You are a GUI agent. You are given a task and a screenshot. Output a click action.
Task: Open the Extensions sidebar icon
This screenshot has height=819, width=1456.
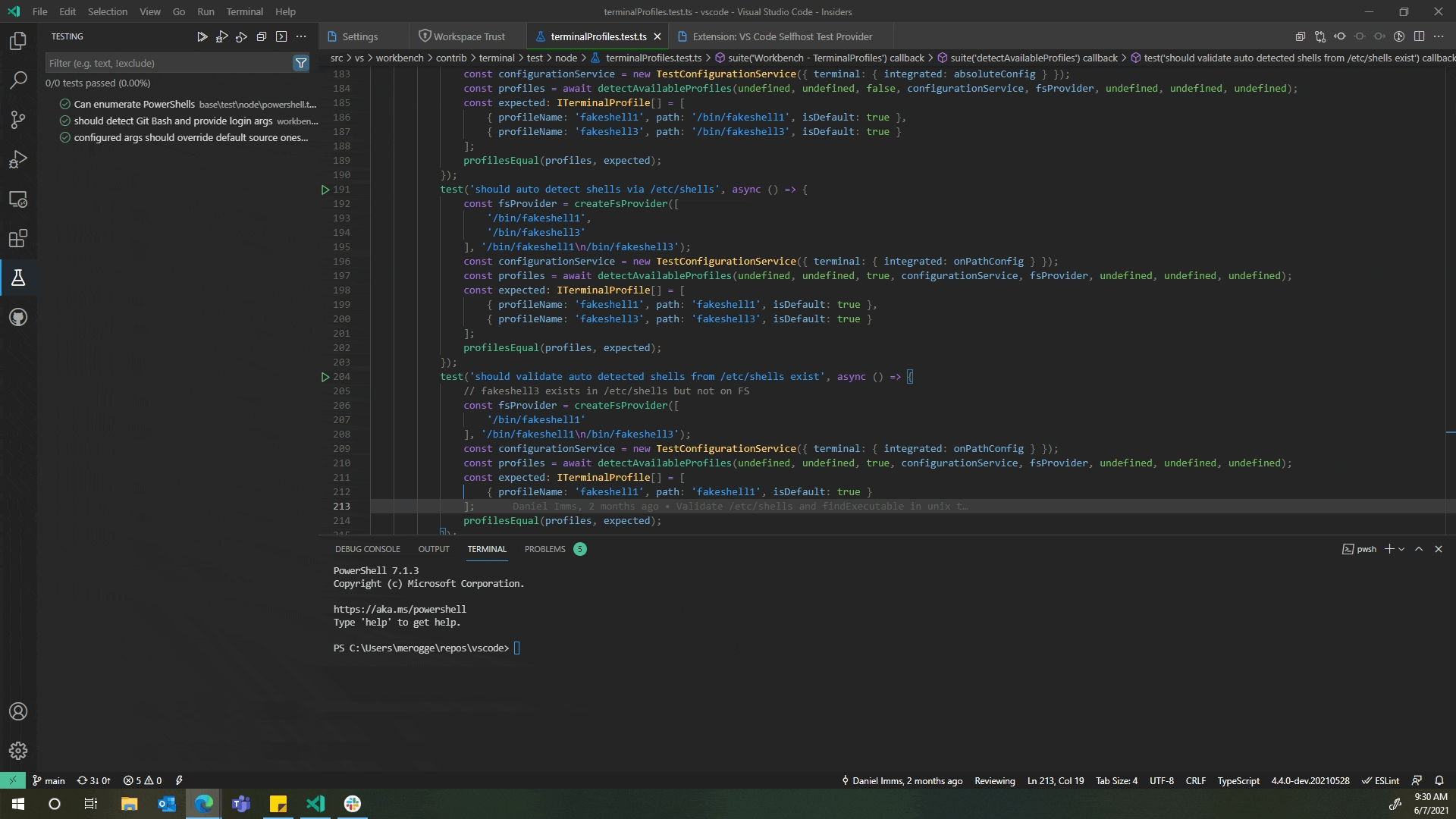[18, 239]
